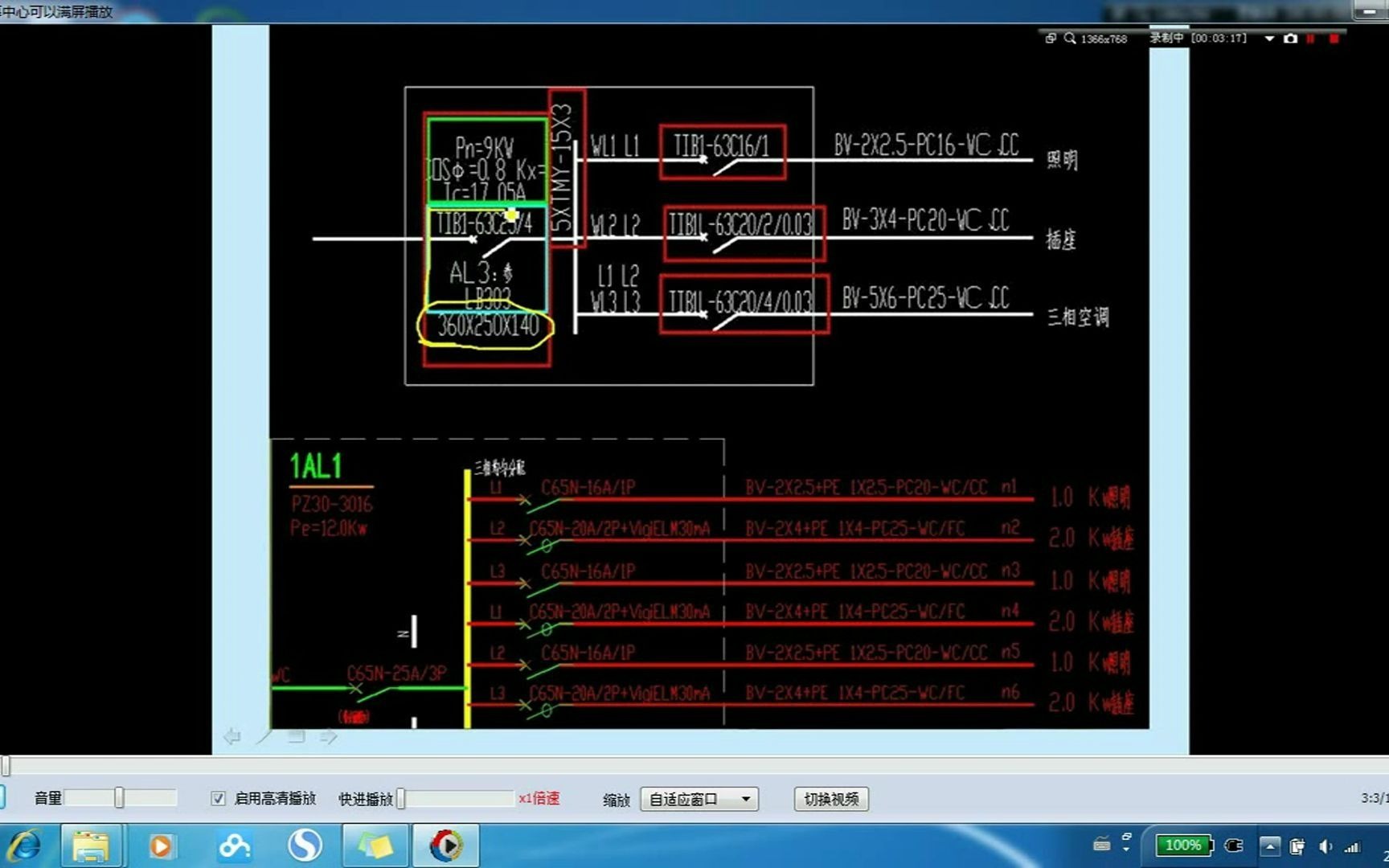Click the TIB1L-63C20/4/0.03 breaker label

pyautogui.click(x=741, y=301)
